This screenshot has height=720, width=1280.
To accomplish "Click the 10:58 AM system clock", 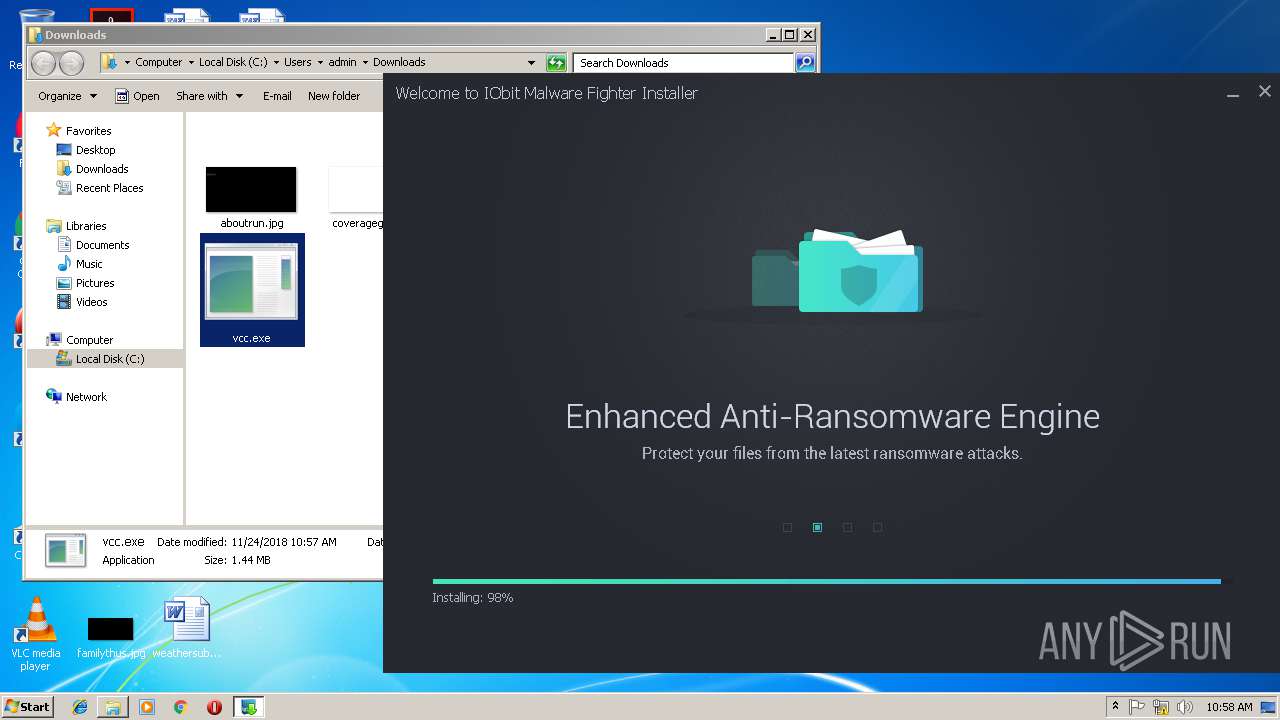I will 1229,707.
